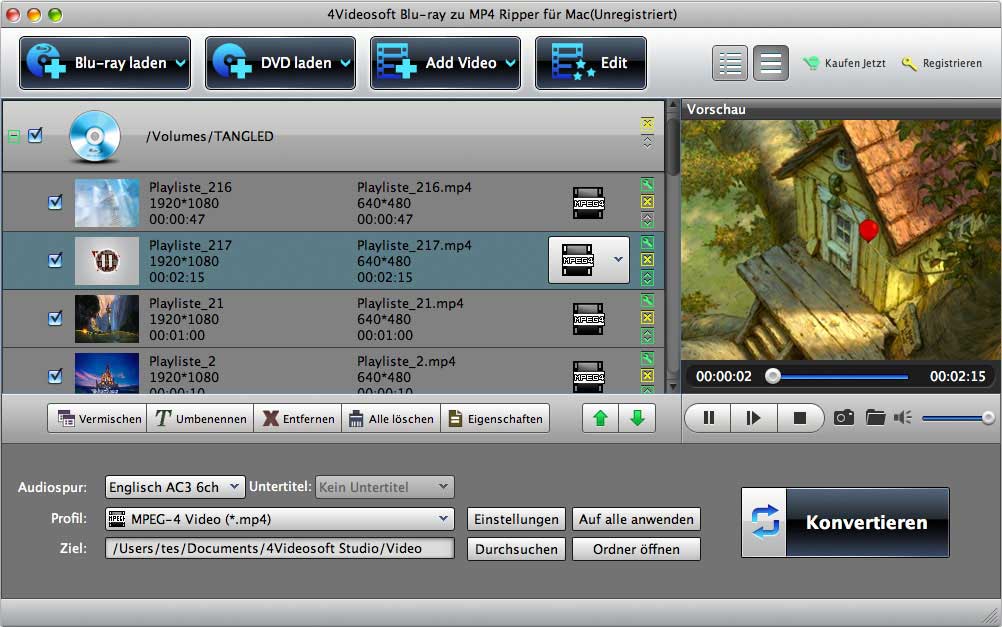Viewport: 1002px width, 627px height.
Task: Stop the preview playback
Action: 799,418
